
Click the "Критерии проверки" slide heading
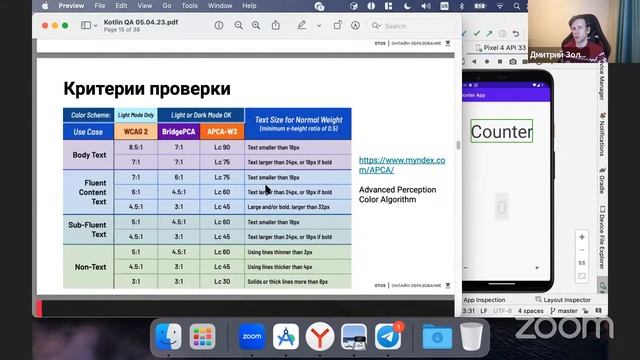click(x=147, y=89)
